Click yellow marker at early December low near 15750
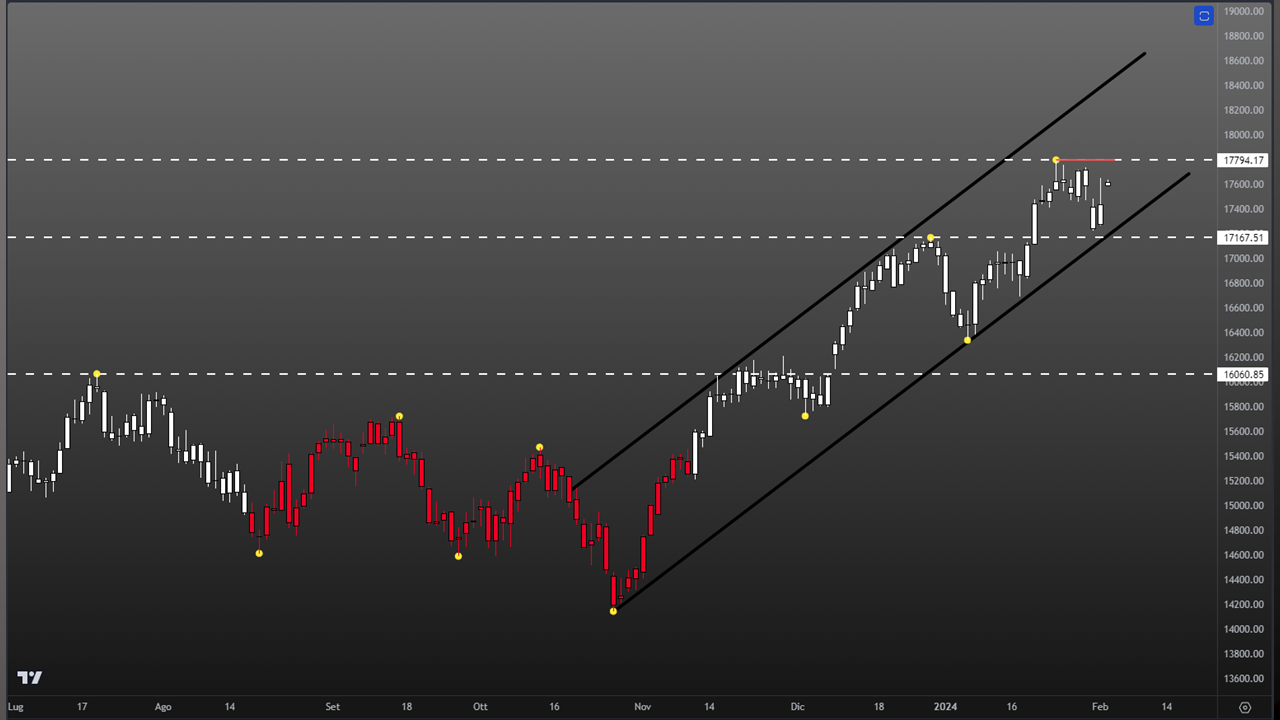Screen dimensions: 1280x720 pos(805,416)
